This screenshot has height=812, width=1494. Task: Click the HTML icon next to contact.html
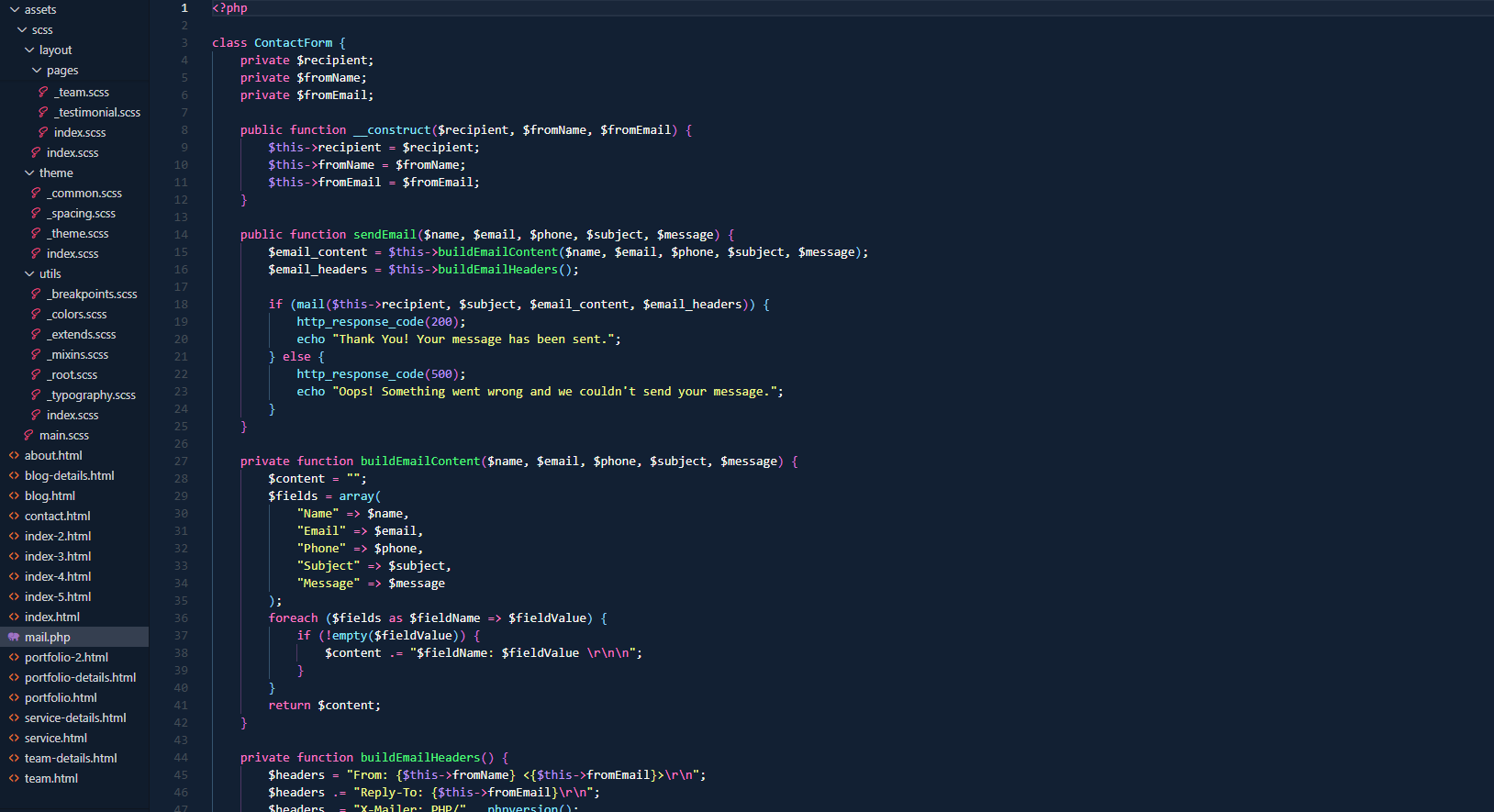click(x=14, y=516)
